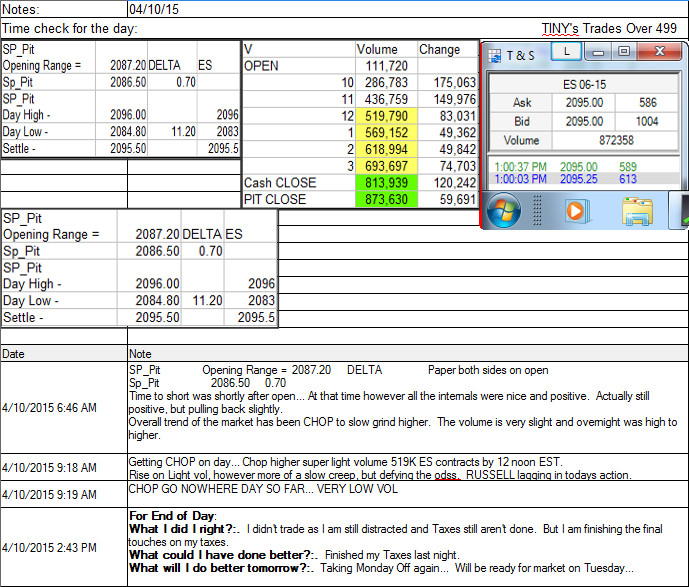Image resolution: width=689 pixels, height=587 pixels.
Task: Select the 04/10/15 date cell
Action: tap(408, 9)
